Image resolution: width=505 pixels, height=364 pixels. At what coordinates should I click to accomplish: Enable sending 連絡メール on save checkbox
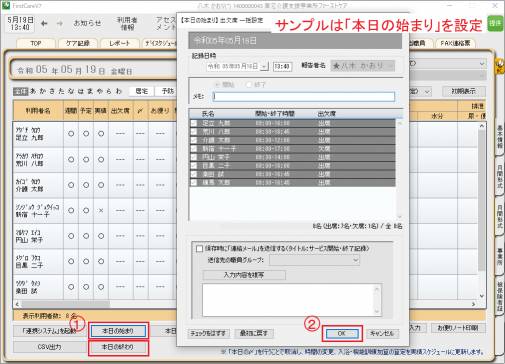pos(199,249)
